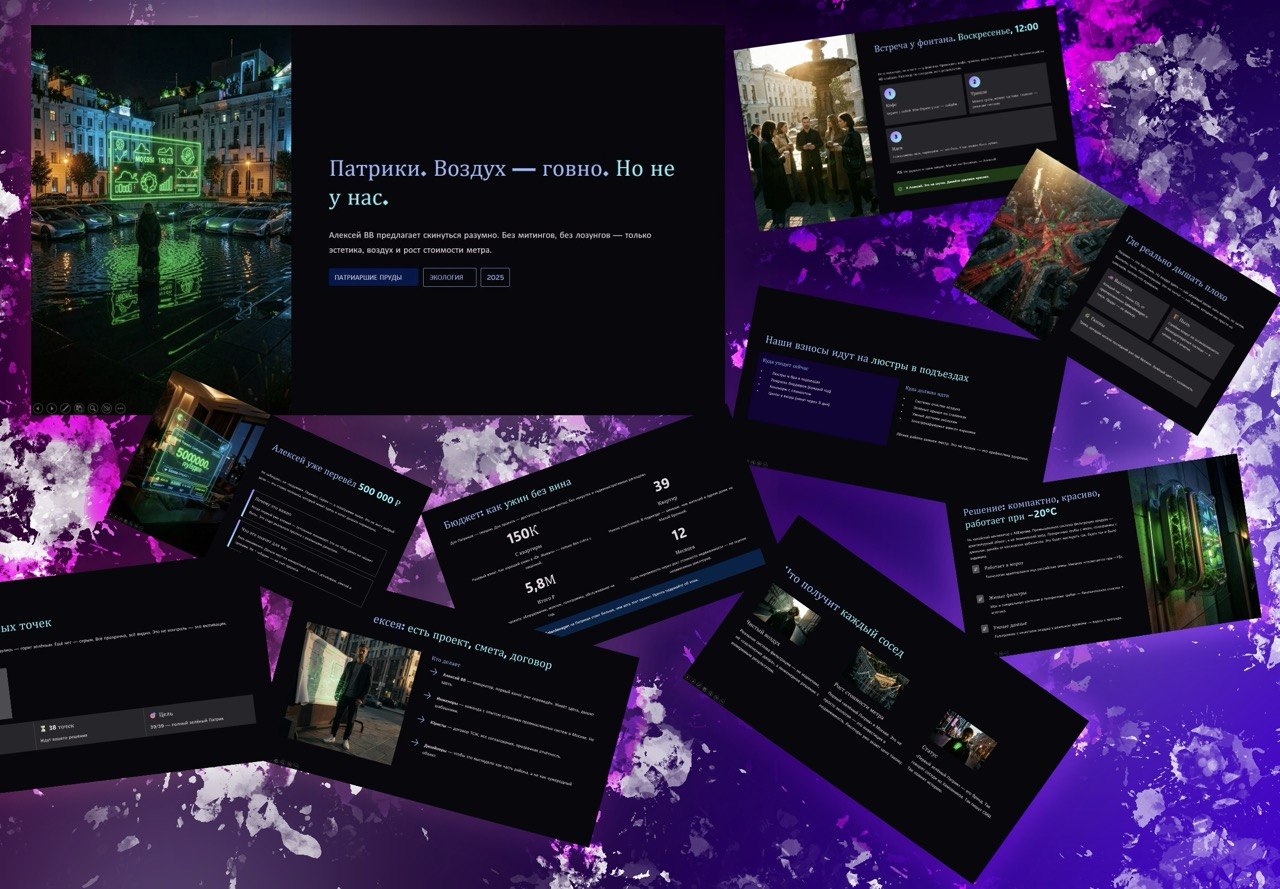Select the neon square night photo on title slide
Screen dimensions: 1280x889
pos(161,218)
